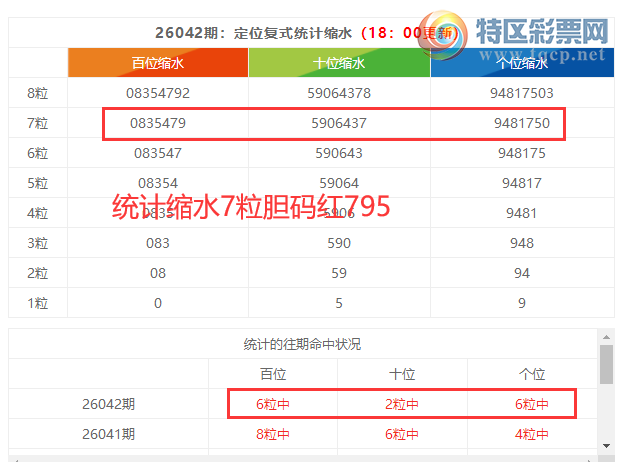Click 6粒中 under 十位 for 26041期
The image size is (618, 462).
pyautogui.click(x=402, y=434)
